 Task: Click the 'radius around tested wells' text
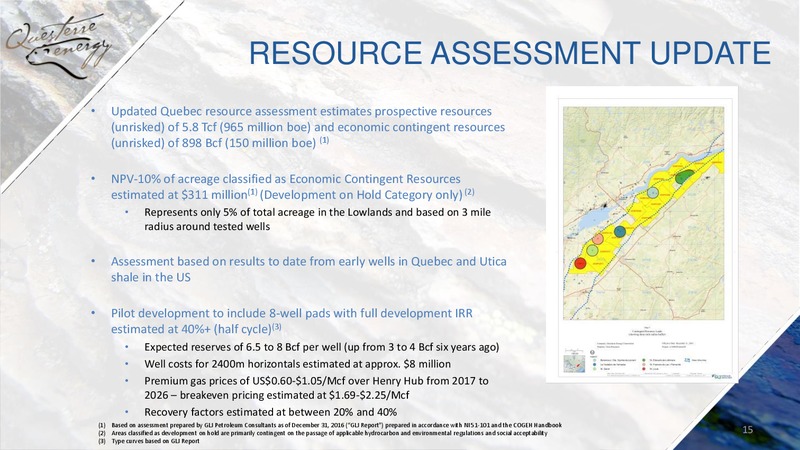pos(207,227)
